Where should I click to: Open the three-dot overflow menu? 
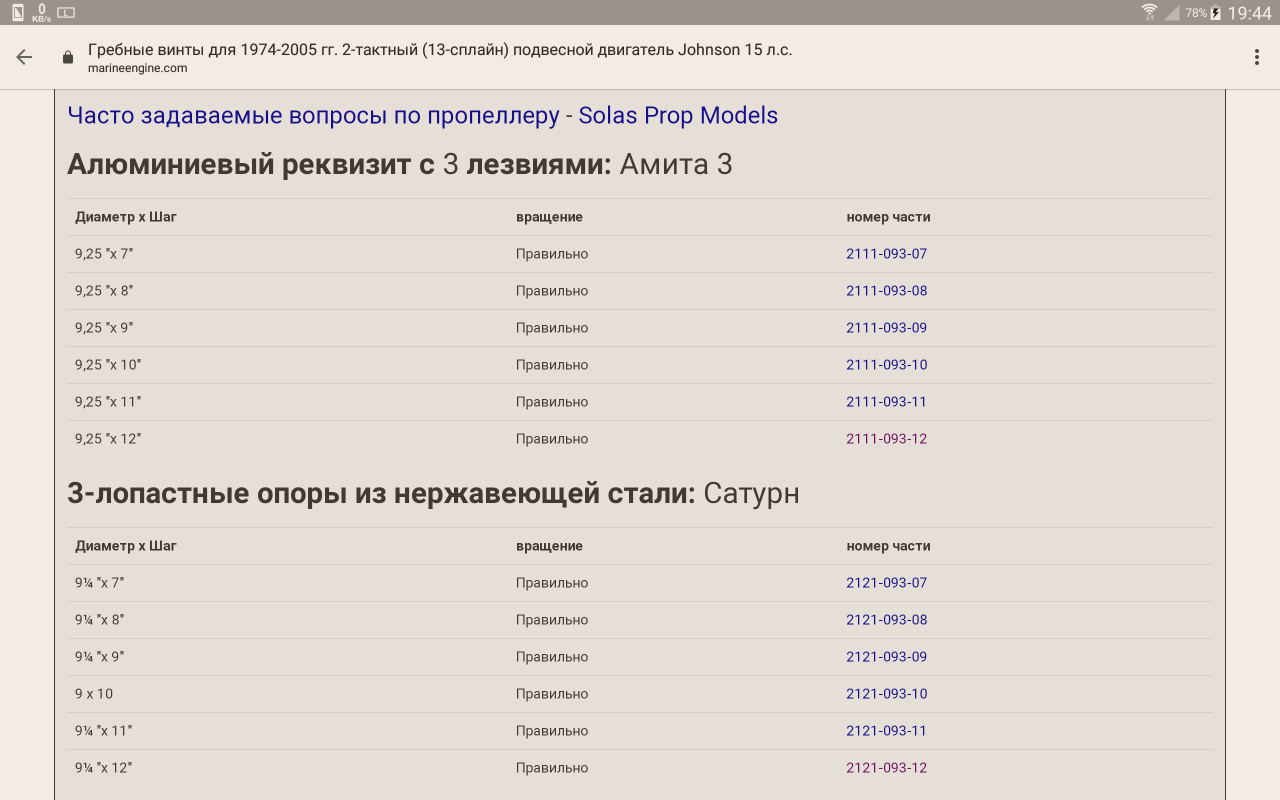[1256, 57]
